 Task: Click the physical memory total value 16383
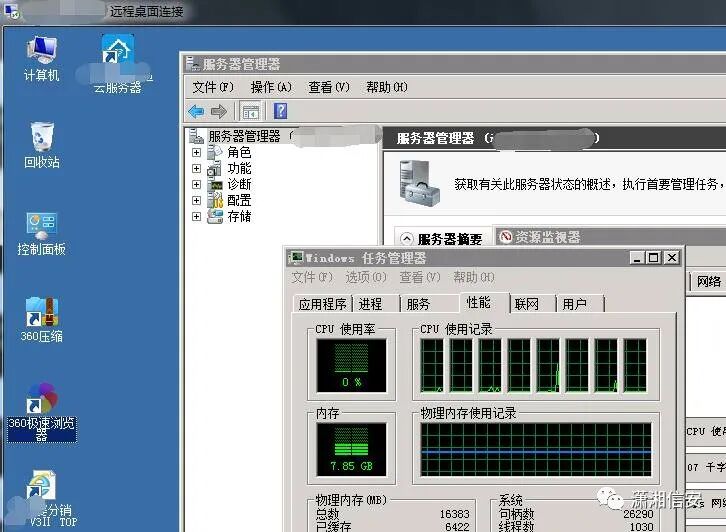[454, 514]
